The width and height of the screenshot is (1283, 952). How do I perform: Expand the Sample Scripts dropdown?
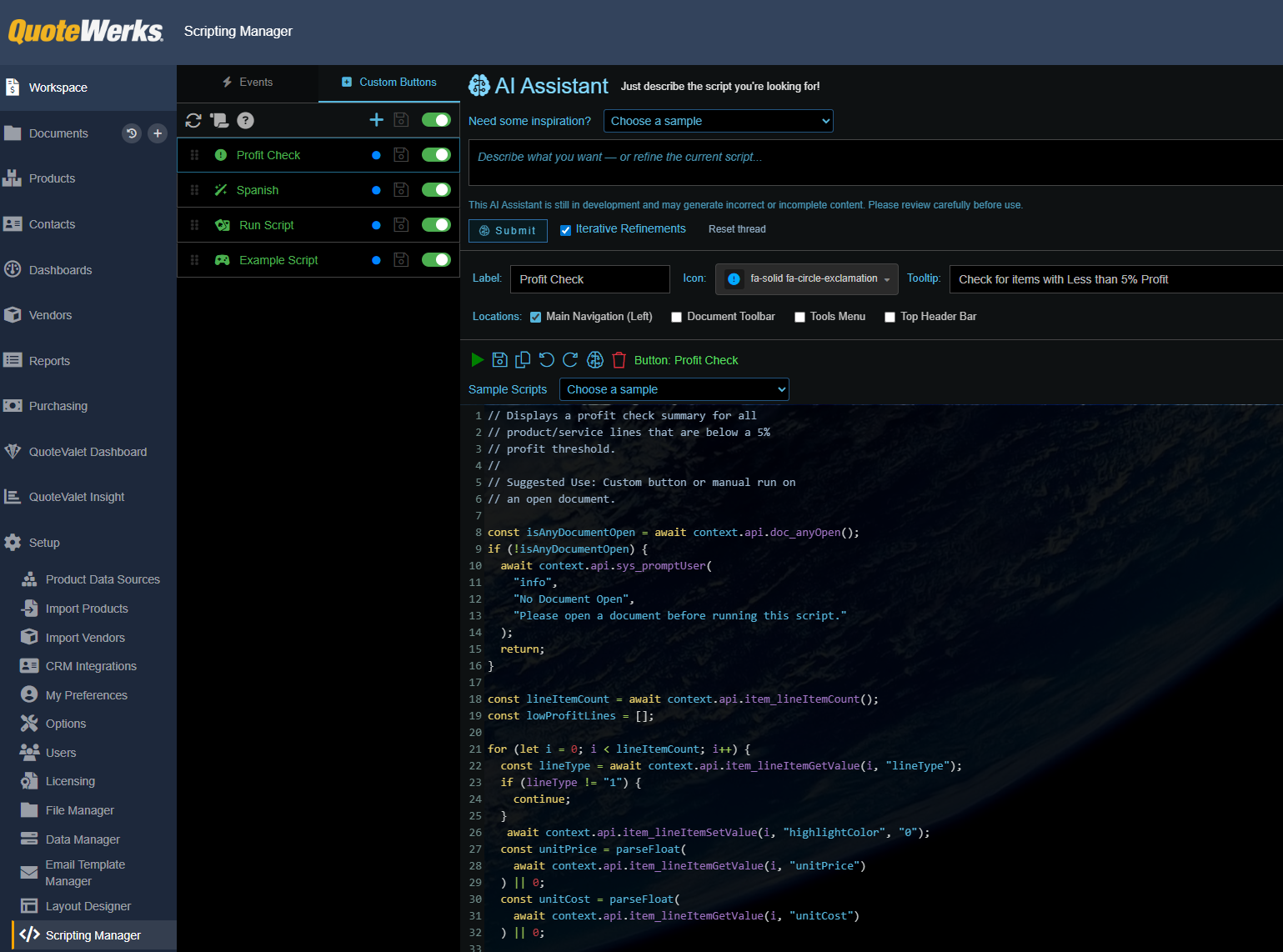(674, 389)
